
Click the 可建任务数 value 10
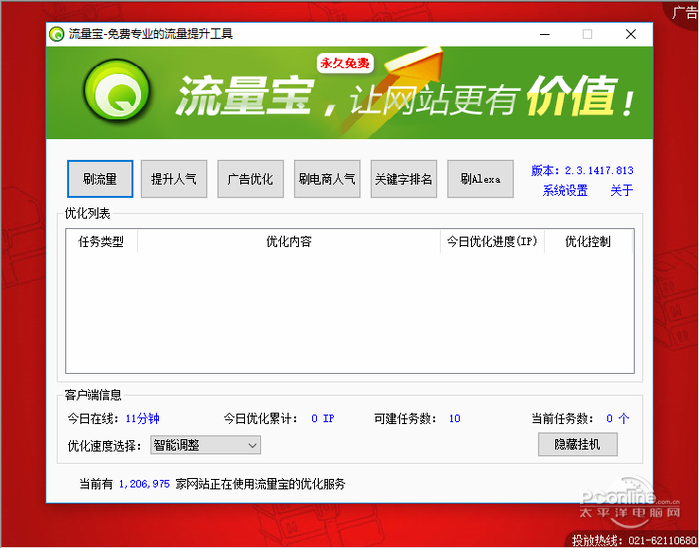pyautogui.click(x=454, y=419)
